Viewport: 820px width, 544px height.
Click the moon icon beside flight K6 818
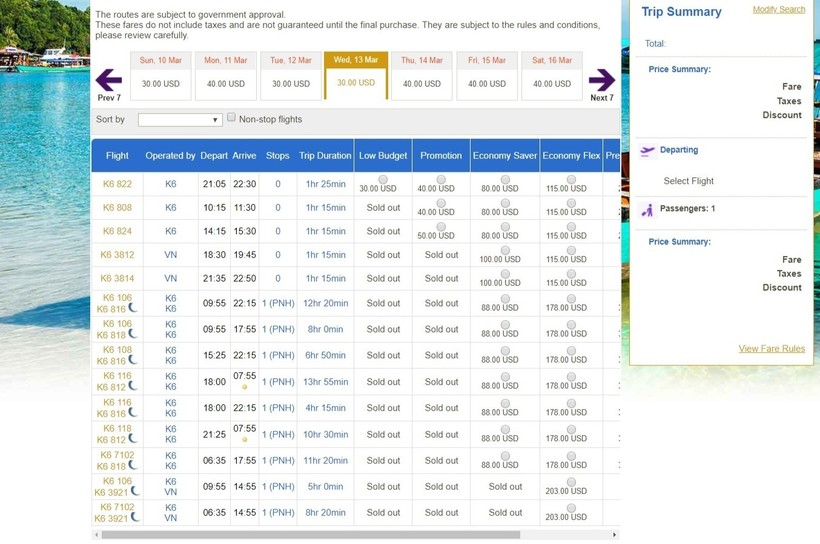click(x=133, y=334)
